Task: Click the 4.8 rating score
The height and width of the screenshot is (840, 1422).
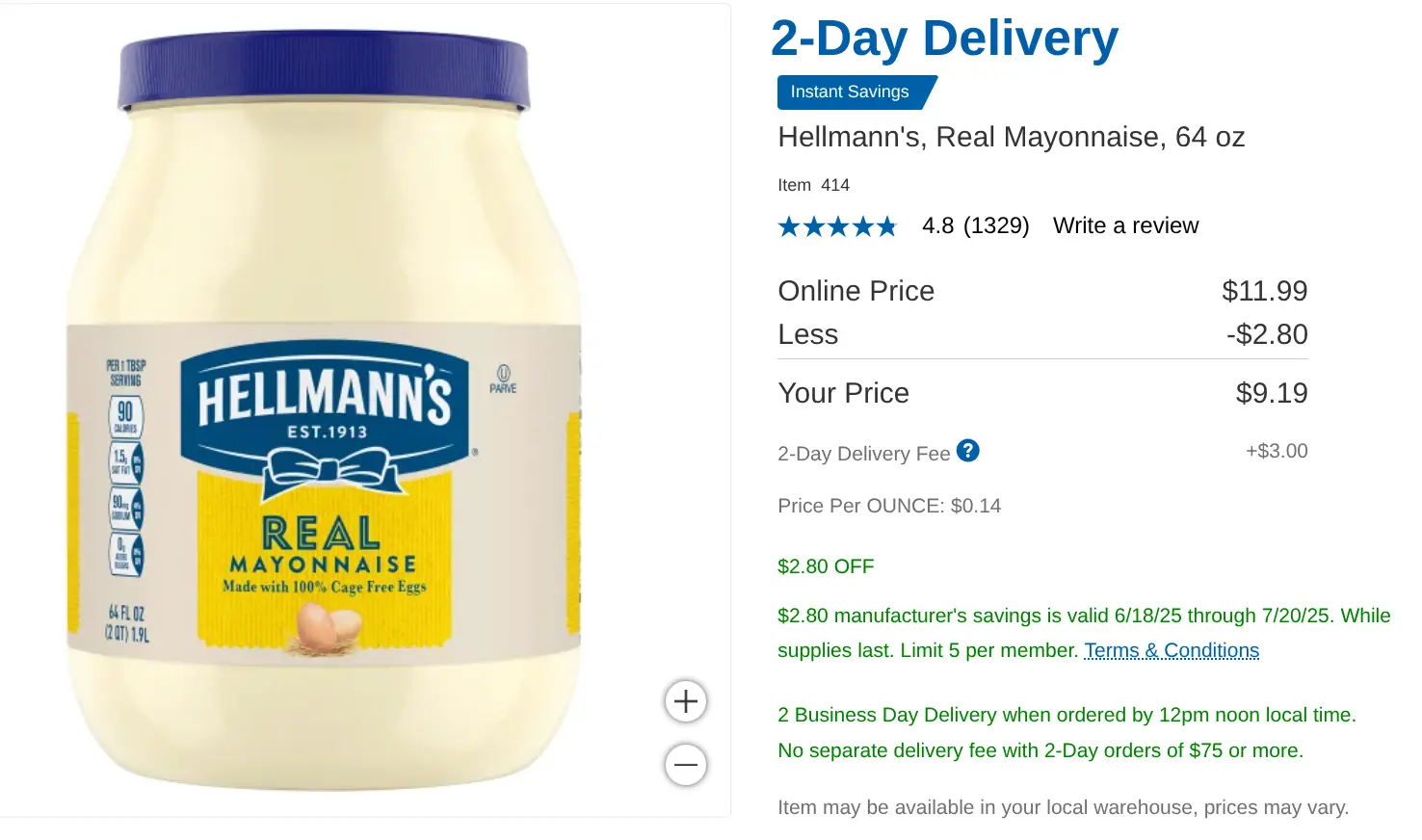Action: (937, 225)
